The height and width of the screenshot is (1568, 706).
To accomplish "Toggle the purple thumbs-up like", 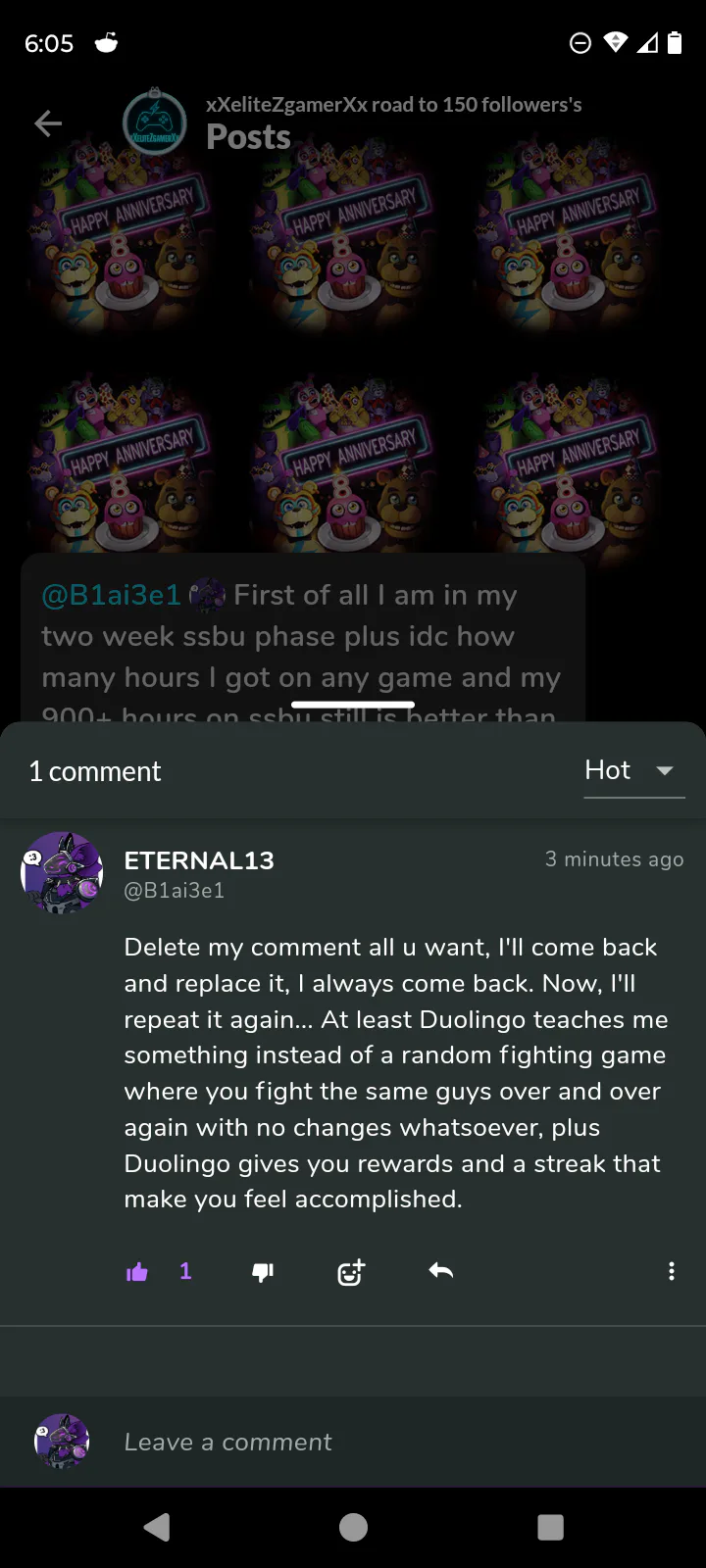I will tap(137, 1272).
